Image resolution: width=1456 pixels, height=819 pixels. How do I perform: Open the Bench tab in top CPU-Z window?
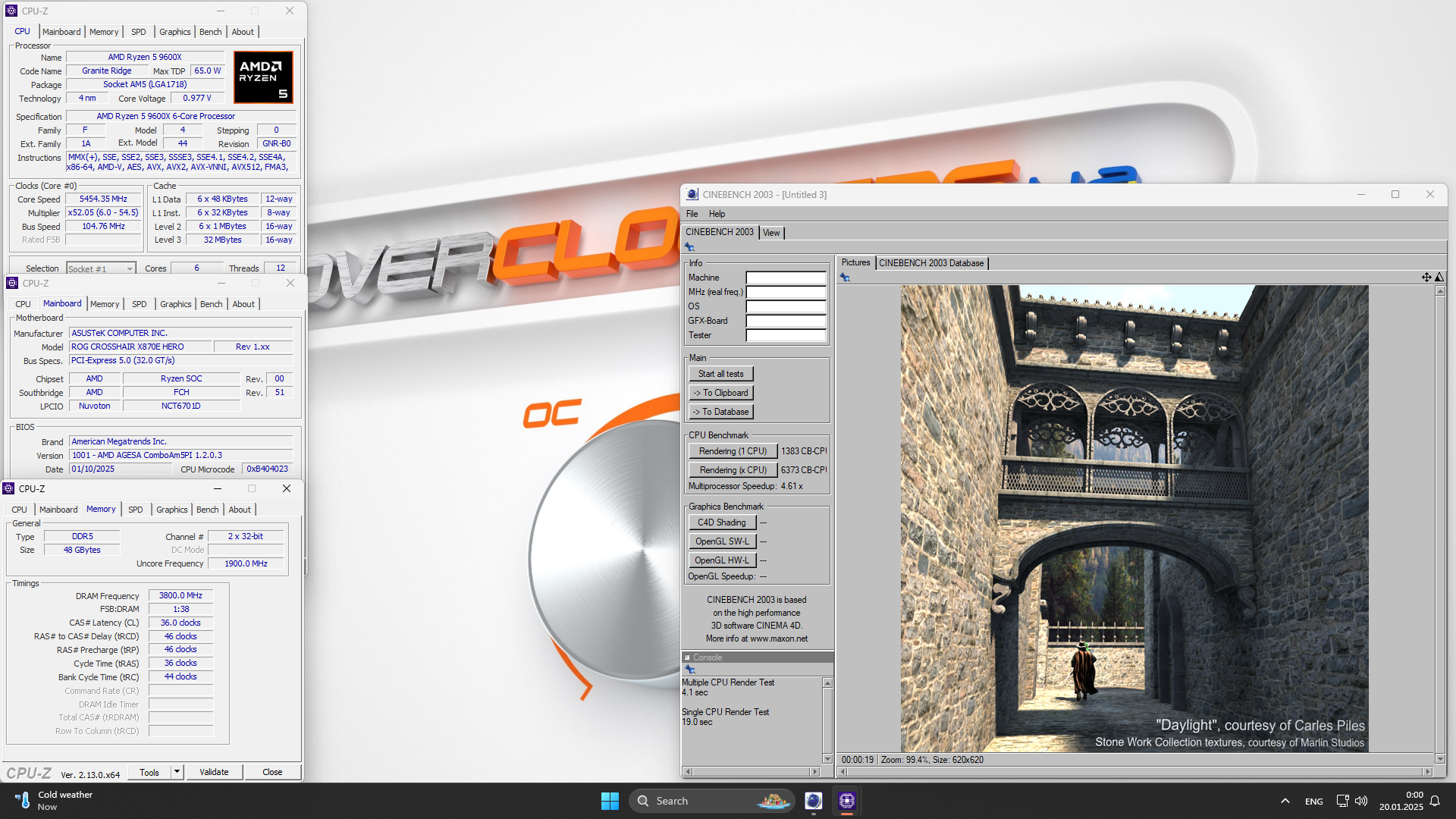211,32
